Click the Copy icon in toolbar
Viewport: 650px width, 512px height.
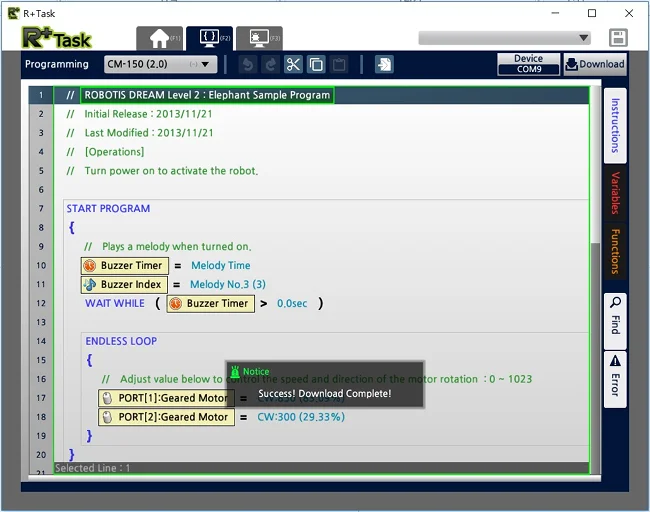(316, 65)
